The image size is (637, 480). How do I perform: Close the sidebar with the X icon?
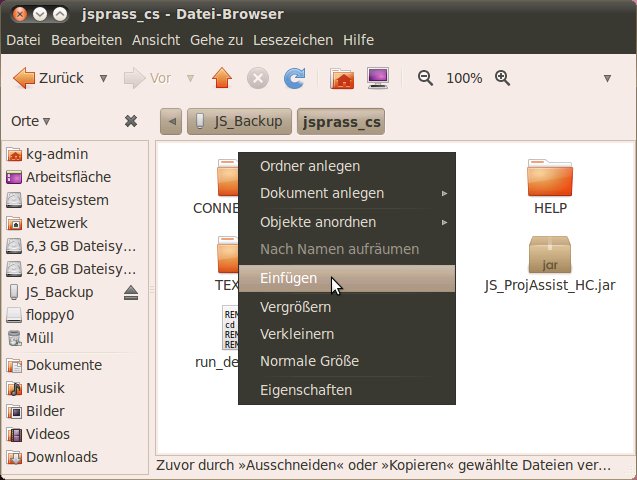point(130,121)
